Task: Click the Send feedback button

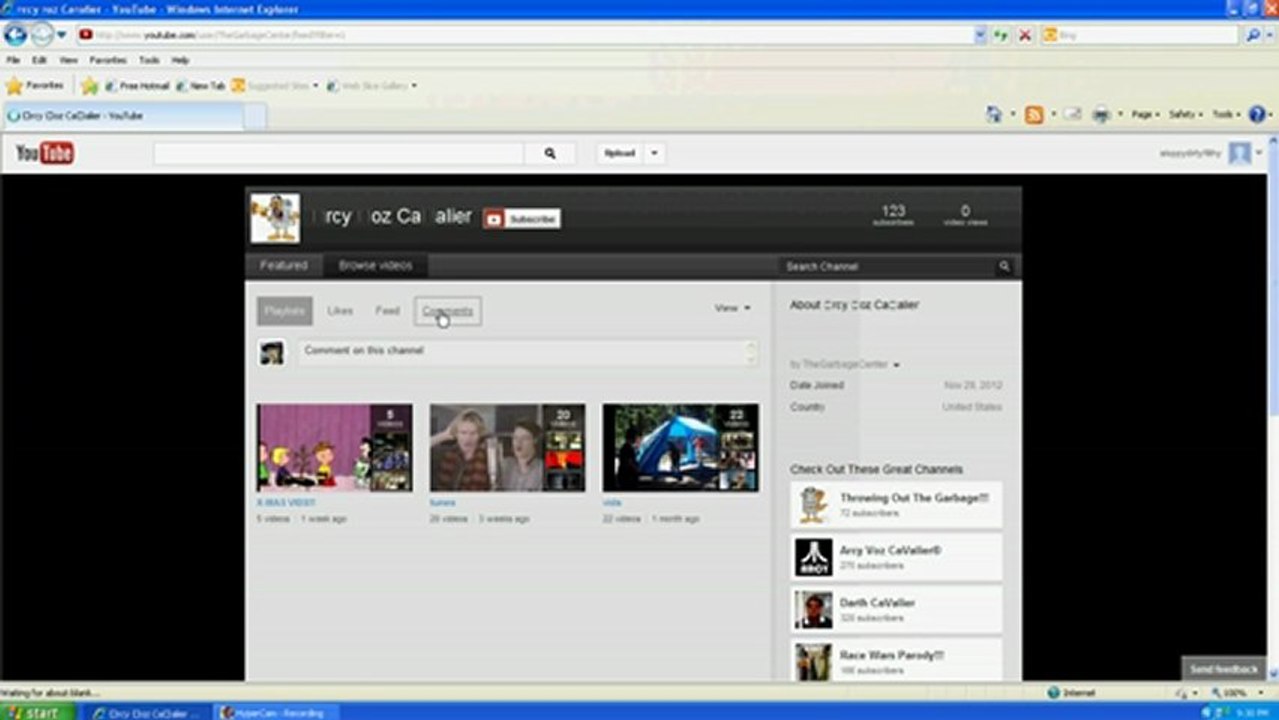Action: click(1223, 669)
